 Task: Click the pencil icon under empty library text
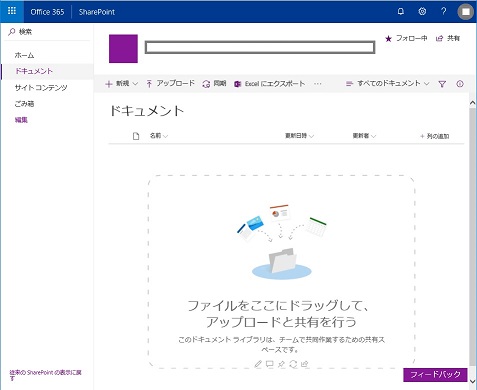click(x=258, y=364)
